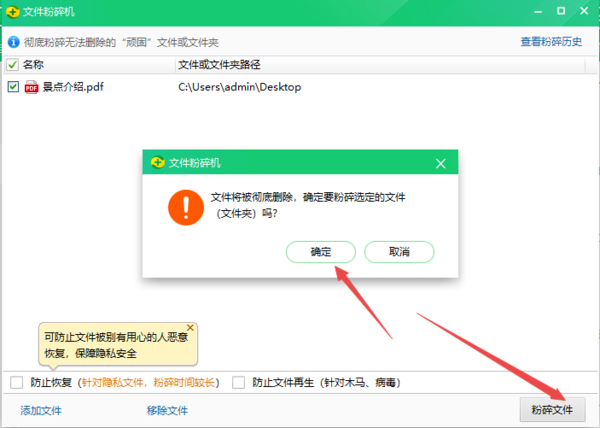Enable the 防止文件再生 checkbox
The height and width of the screenshot is (428, 600).
tap(238, 382)
